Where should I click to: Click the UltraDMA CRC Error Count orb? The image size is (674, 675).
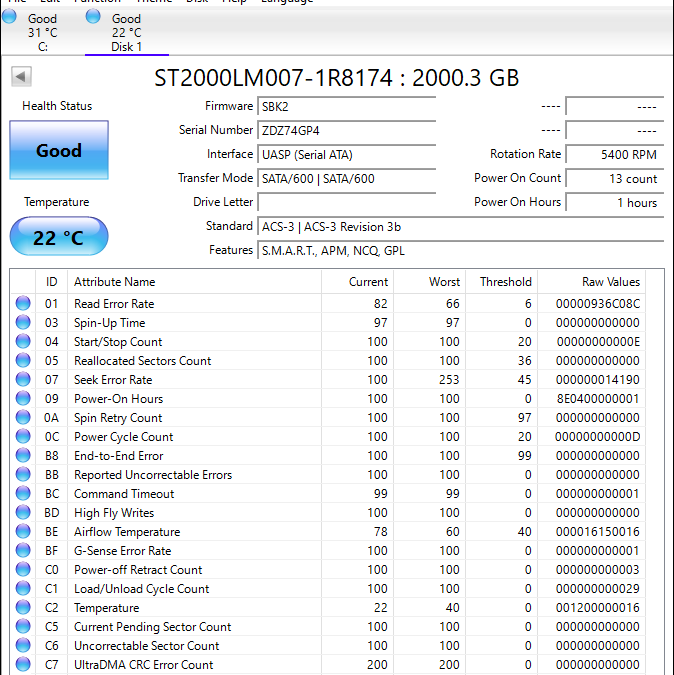click(23, 664)
